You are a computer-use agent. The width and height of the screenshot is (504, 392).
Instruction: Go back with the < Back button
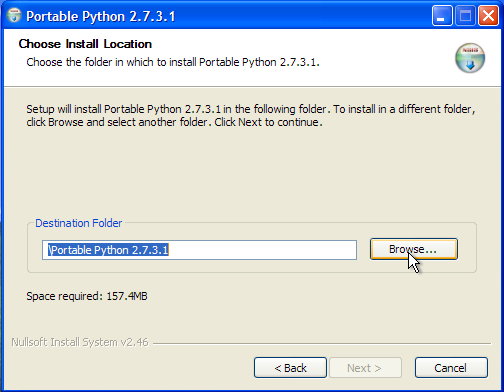click(x=290, y=368)
